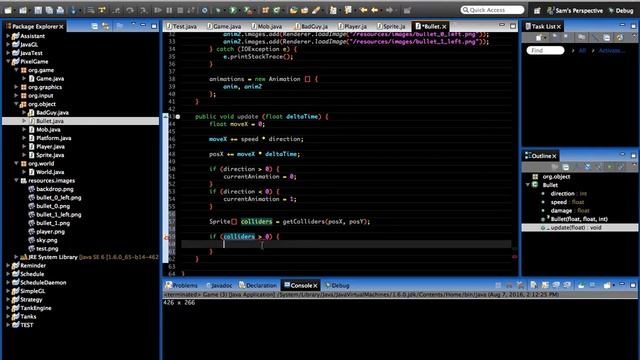The height and width of the screenshot is (360, 640).
Task: Click the Run with external tools icon
Action: [x=247, y=10]
